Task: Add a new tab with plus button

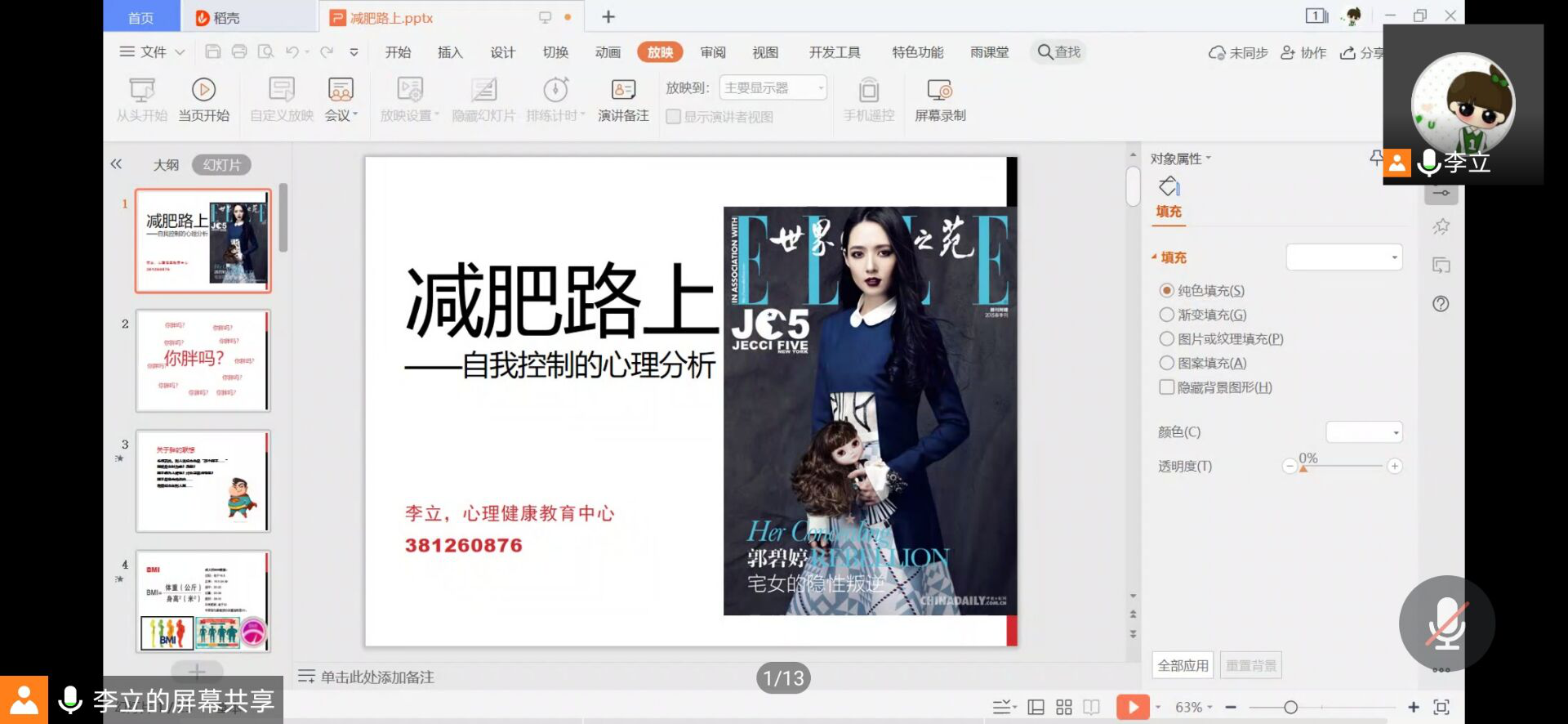Action: coord(608,16)
